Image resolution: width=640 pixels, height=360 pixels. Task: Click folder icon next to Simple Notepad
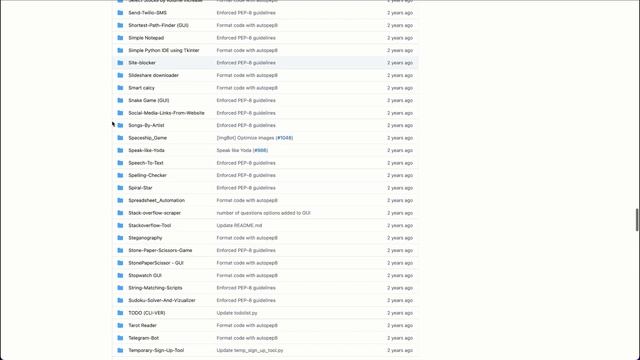[x=120, y=38]
